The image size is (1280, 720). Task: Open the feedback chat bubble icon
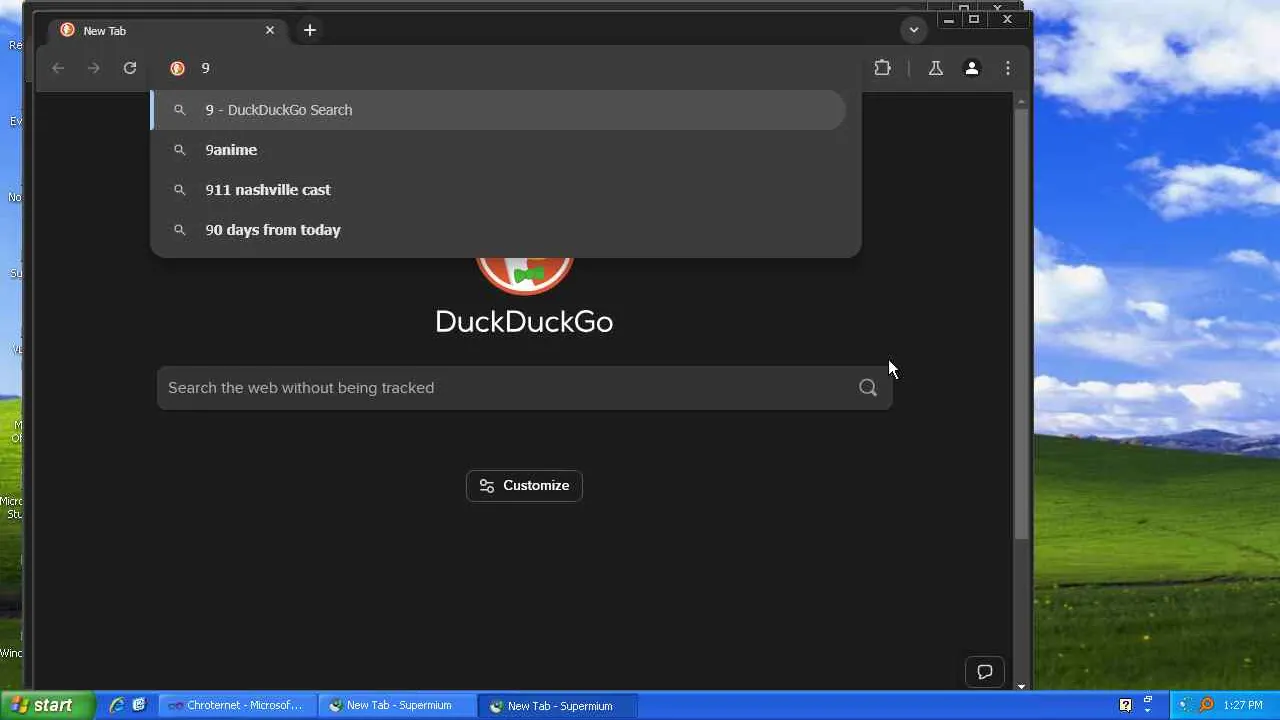985,672
